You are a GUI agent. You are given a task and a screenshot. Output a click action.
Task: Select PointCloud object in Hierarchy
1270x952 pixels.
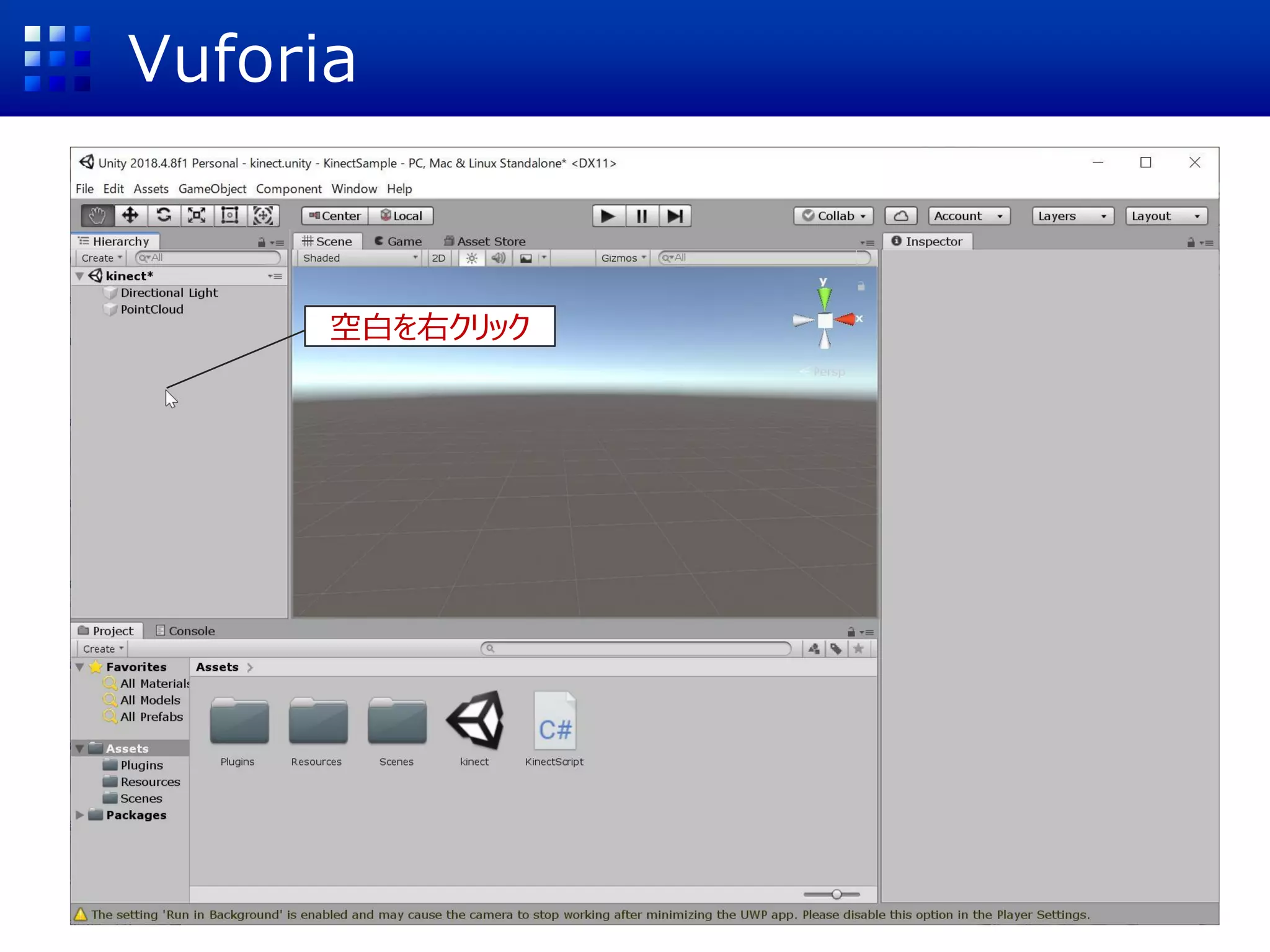pyautogui.click(x=152, y=309)
